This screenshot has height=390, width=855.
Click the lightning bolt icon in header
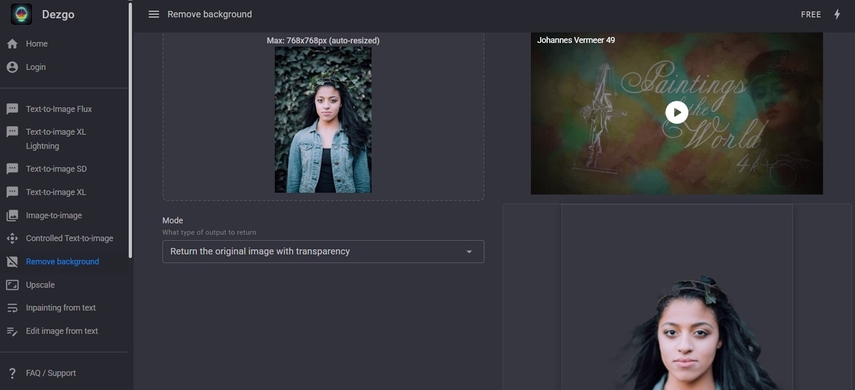click(837, 15)
